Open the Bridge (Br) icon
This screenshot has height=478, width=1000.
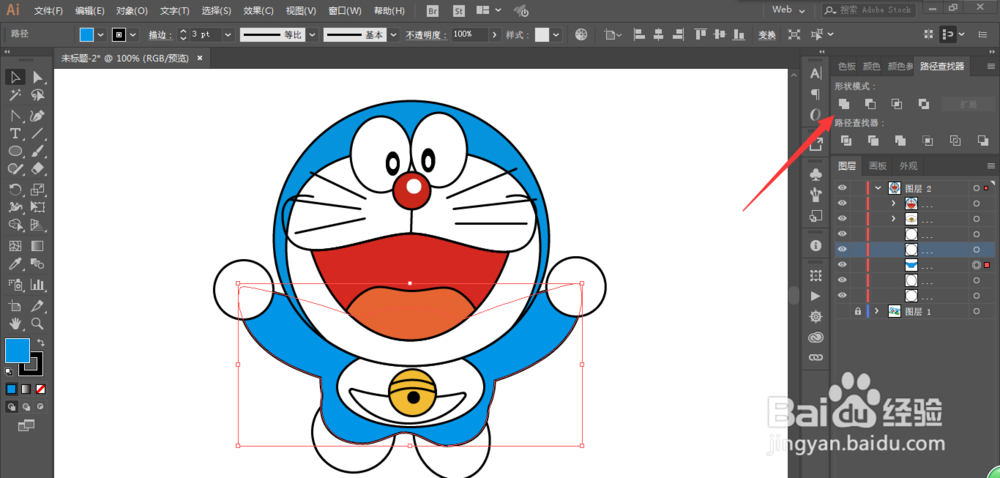(433, 10)
